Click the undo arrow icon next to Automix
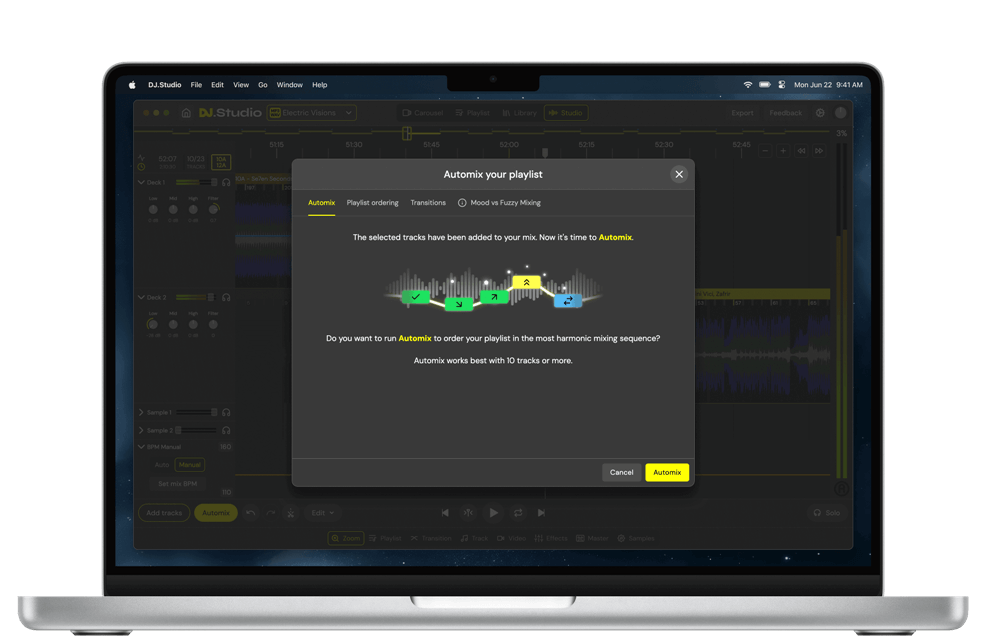 pyautogui.click(x=251, y=513)
